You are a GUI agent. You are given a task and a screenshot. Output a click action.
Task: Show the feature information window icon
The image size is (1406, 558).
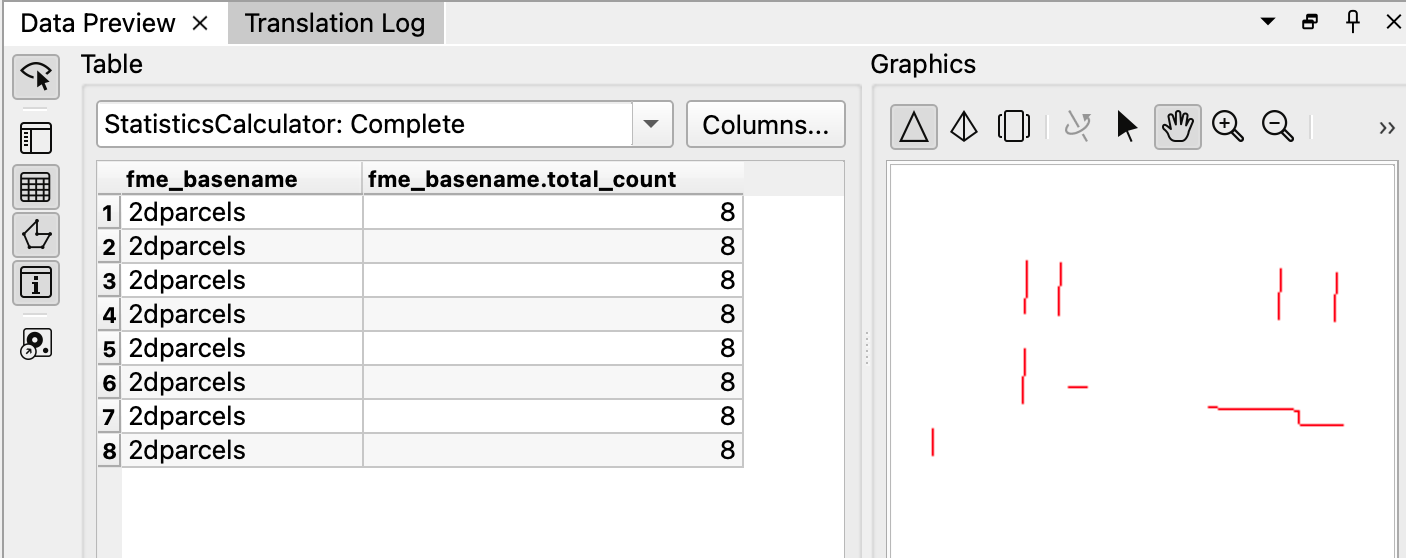pos(36,283)
